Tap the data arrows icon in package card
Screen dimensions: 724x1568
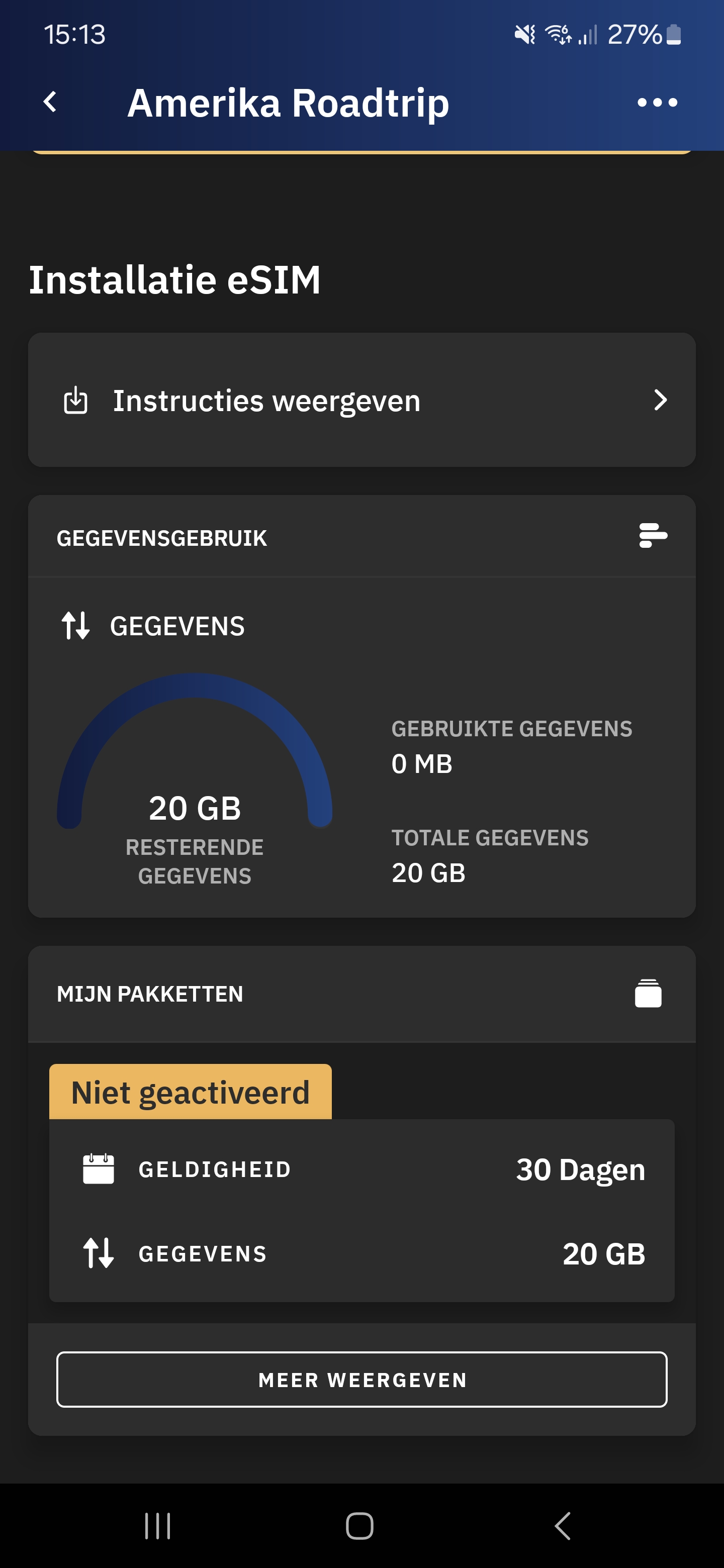pos(98,1253)
